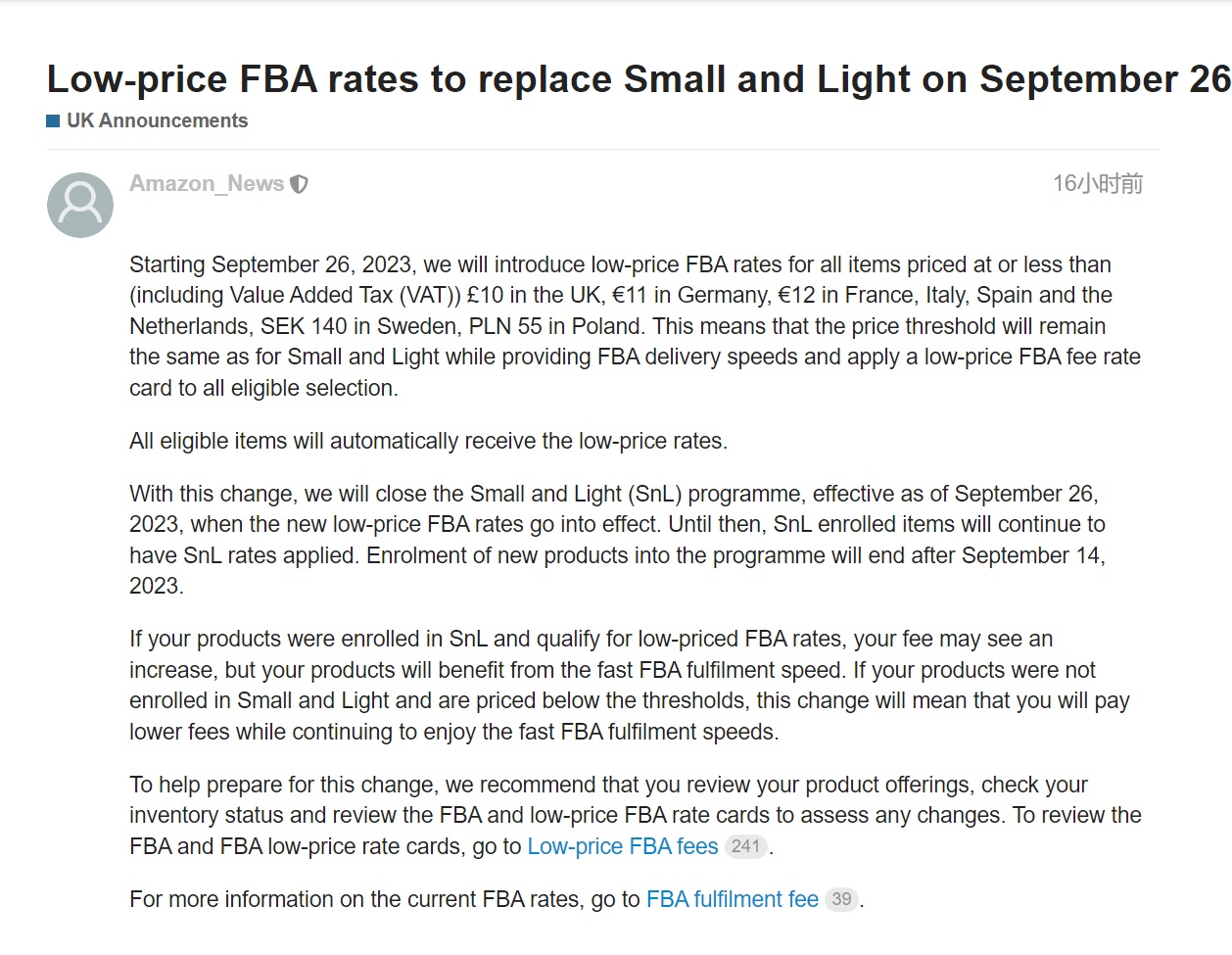Click the paragraph starting 'All eligible items'

click(428, 441)
